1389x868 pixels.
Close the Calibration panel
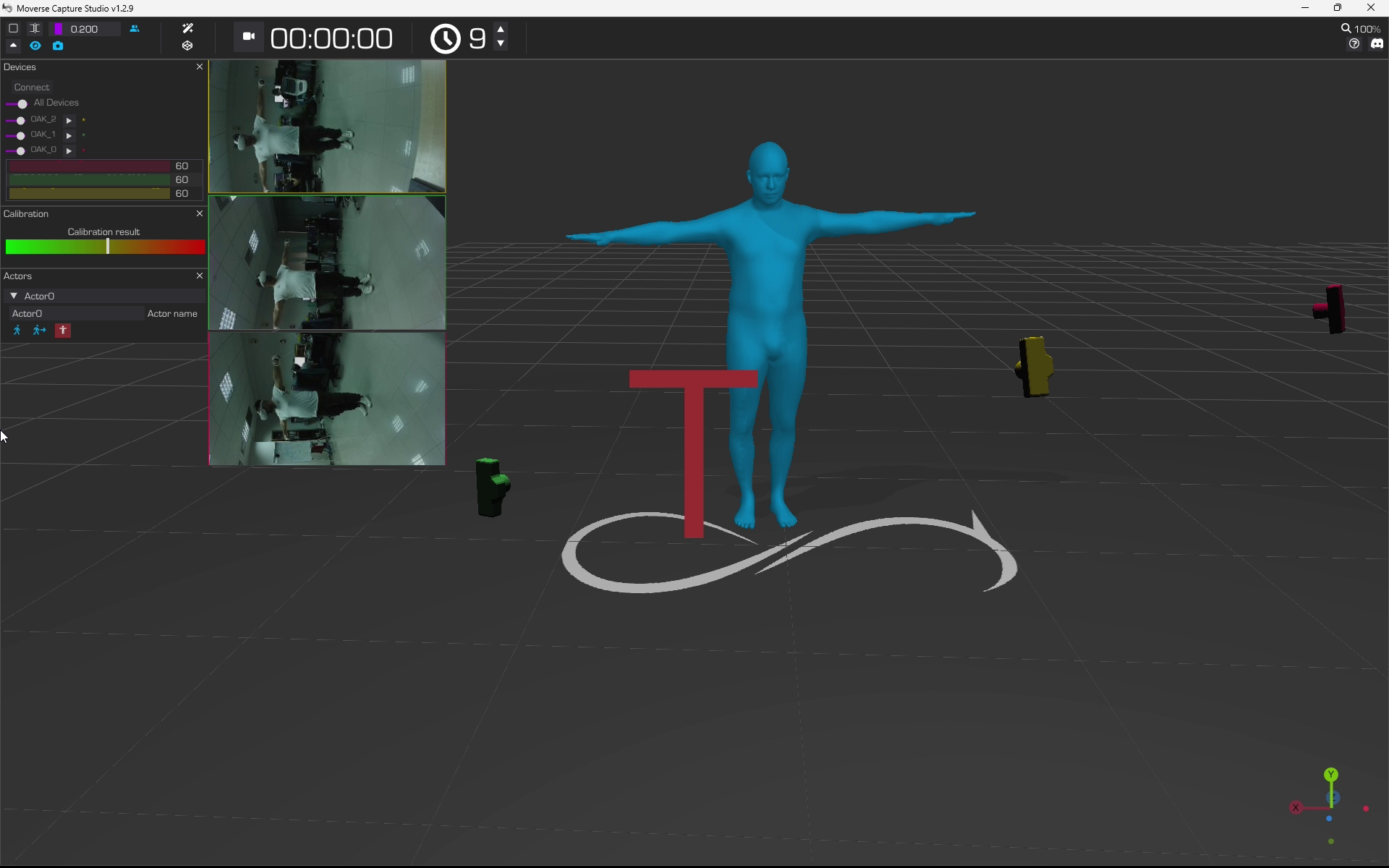point(200,213)
